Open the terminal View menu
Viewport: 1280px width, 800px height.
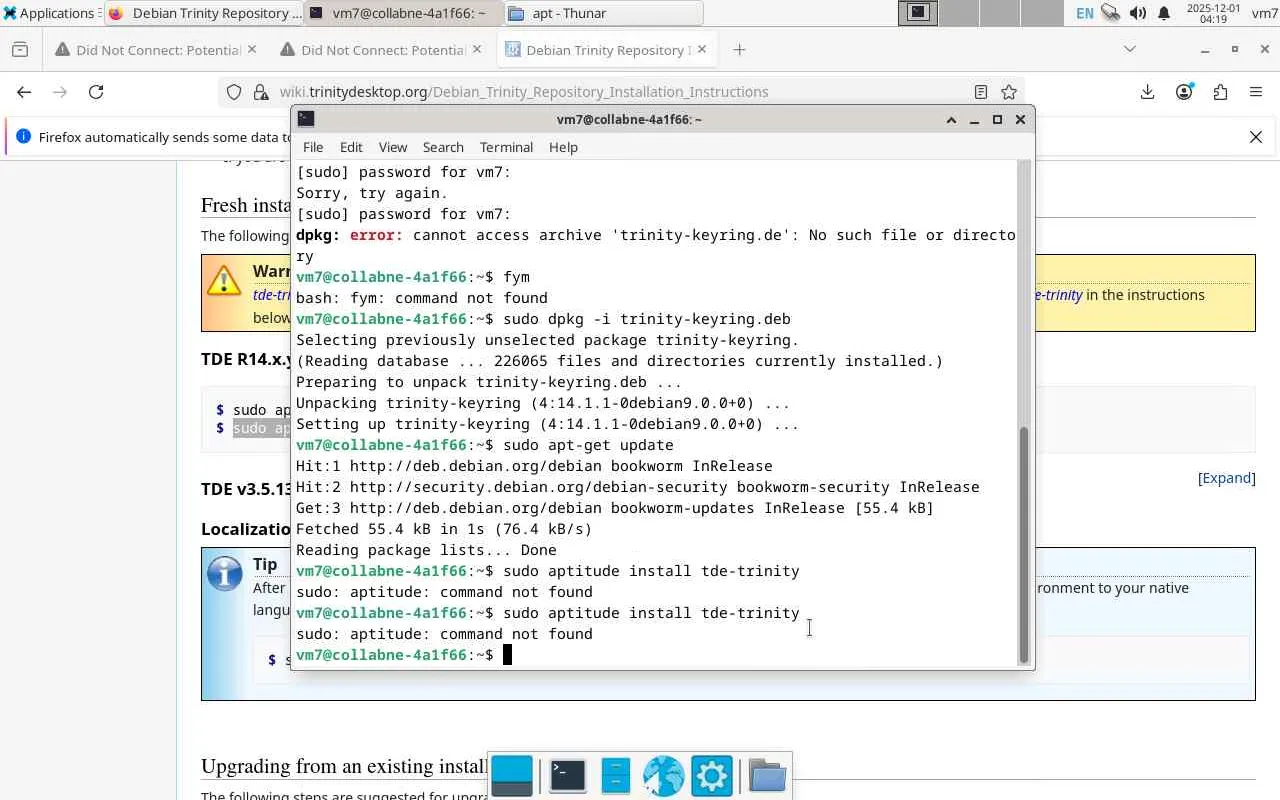coord(393,147)
